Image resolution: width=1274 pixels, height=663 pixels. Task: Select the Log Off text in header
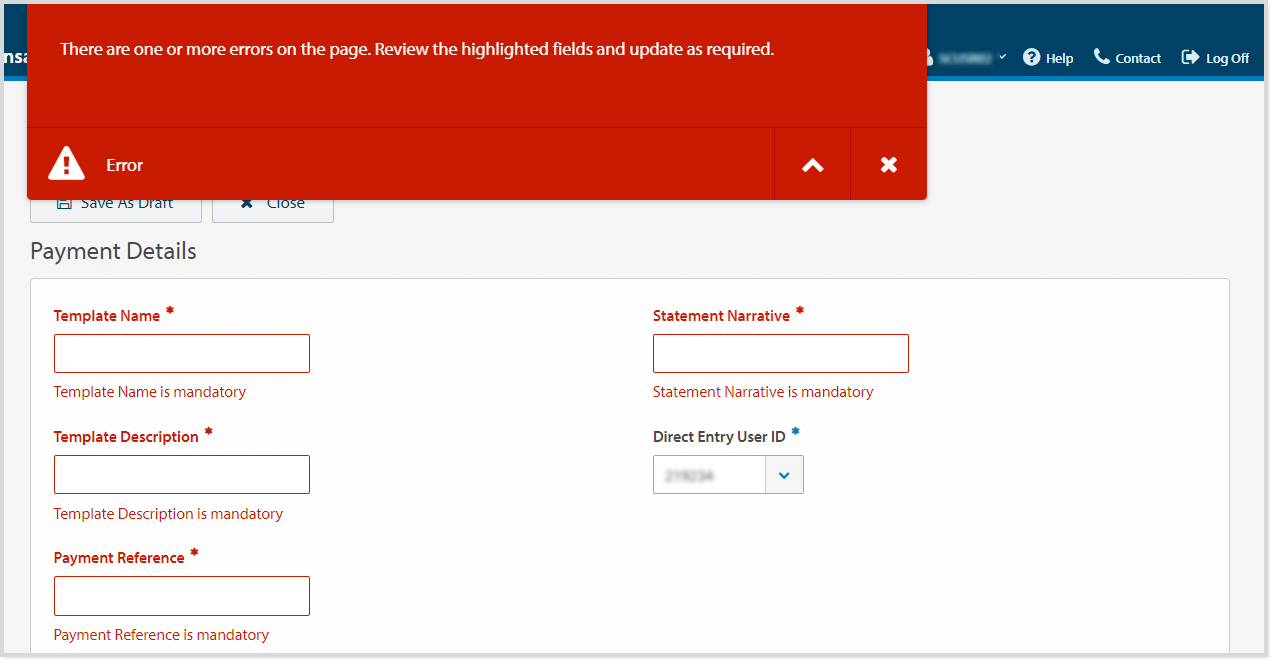click(1227, 58)
